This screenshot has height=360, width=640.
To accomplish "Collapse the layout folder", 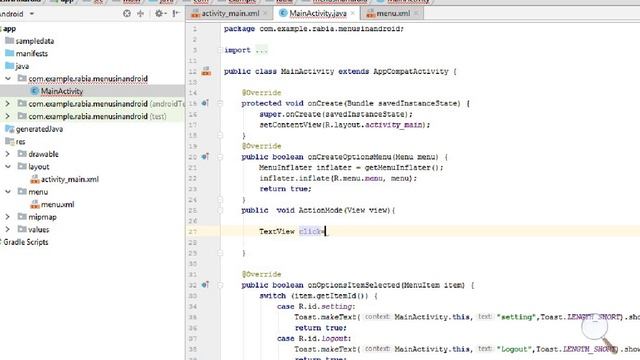I will pos(8,167).
